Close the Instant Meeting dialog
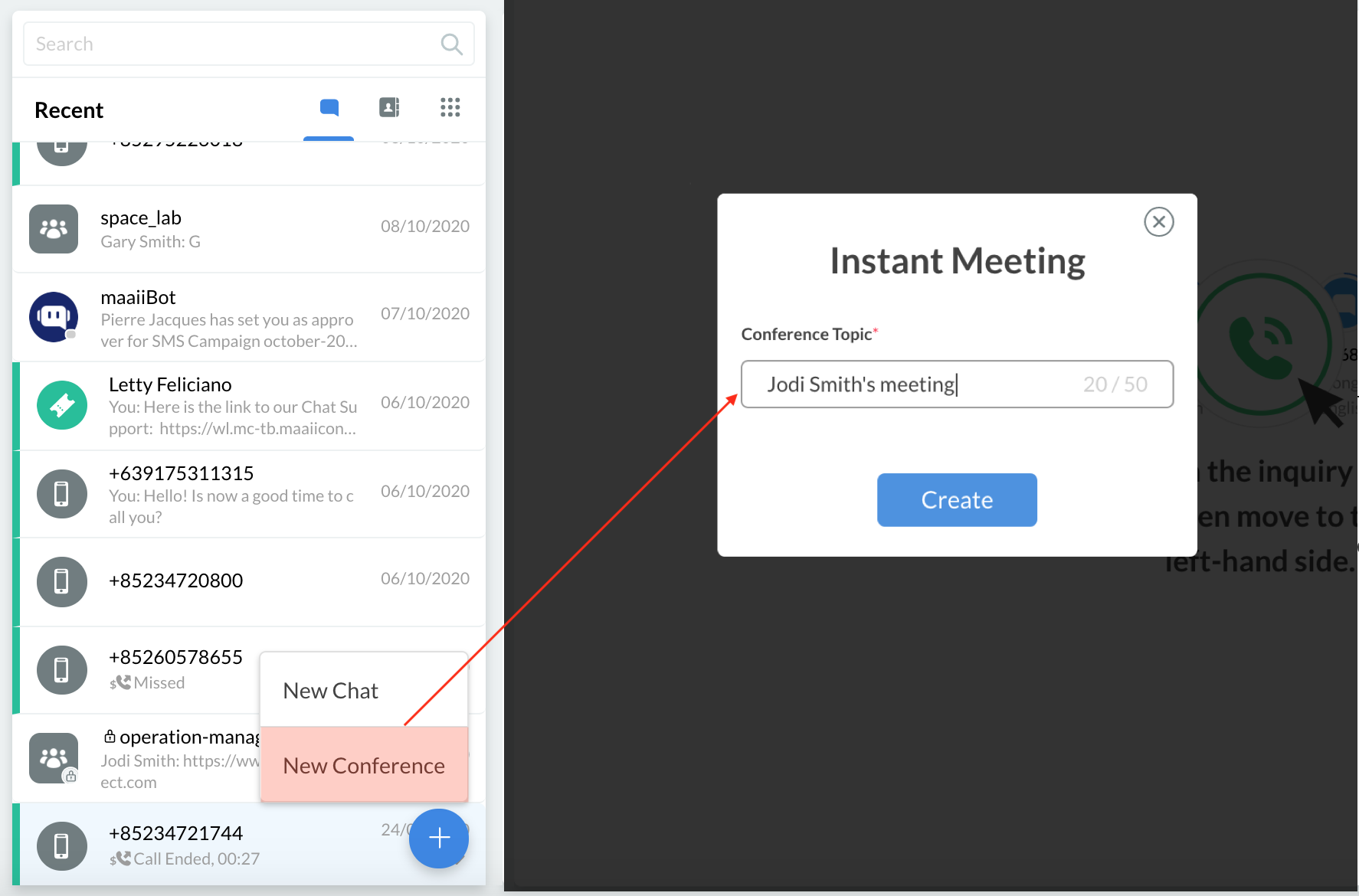The width and height of the screenshot is (1359, 896). [1159, 222]
